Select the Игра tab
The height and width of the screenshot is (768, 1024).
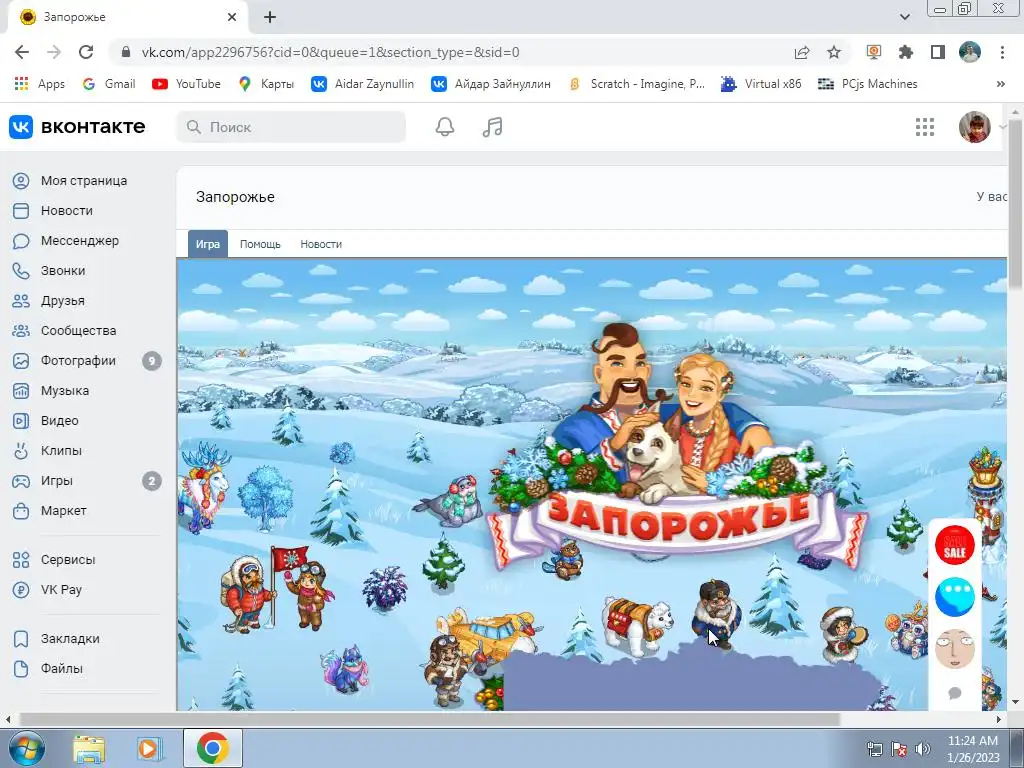pyautogui.click(x=208, y=244)
